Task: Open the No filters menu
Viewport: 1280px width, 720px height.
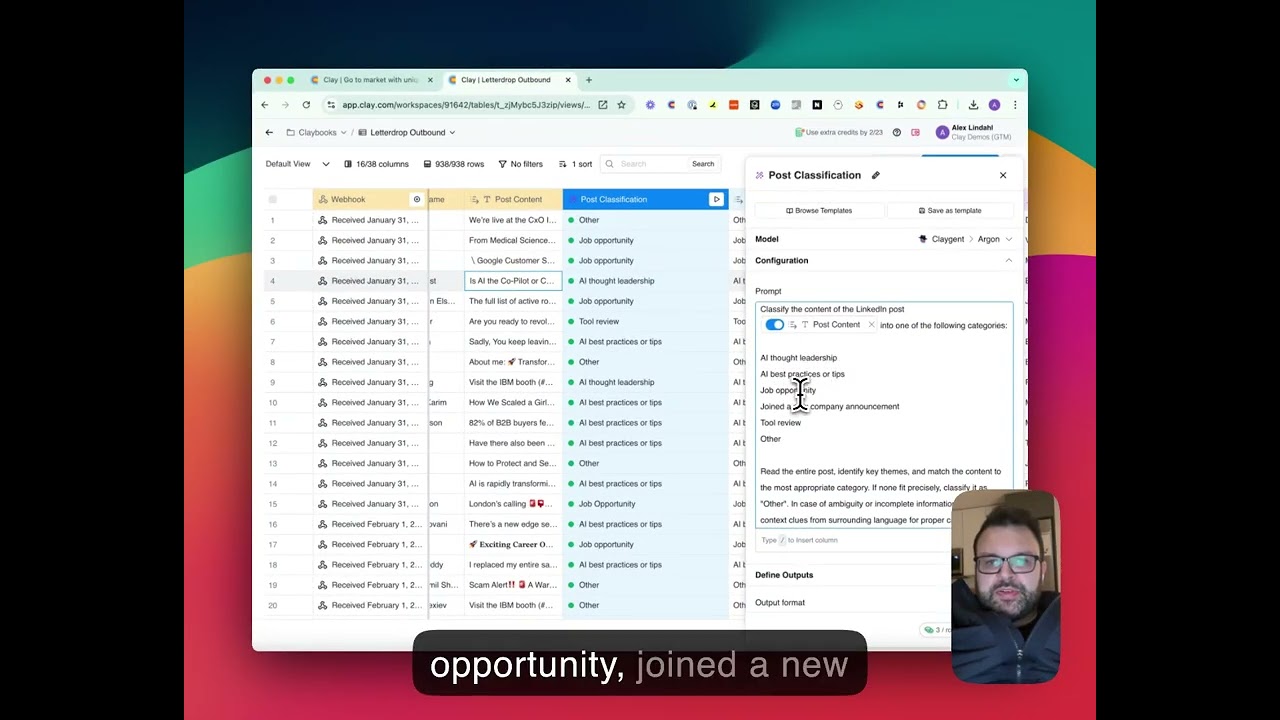Action: [x=520, y=164]
